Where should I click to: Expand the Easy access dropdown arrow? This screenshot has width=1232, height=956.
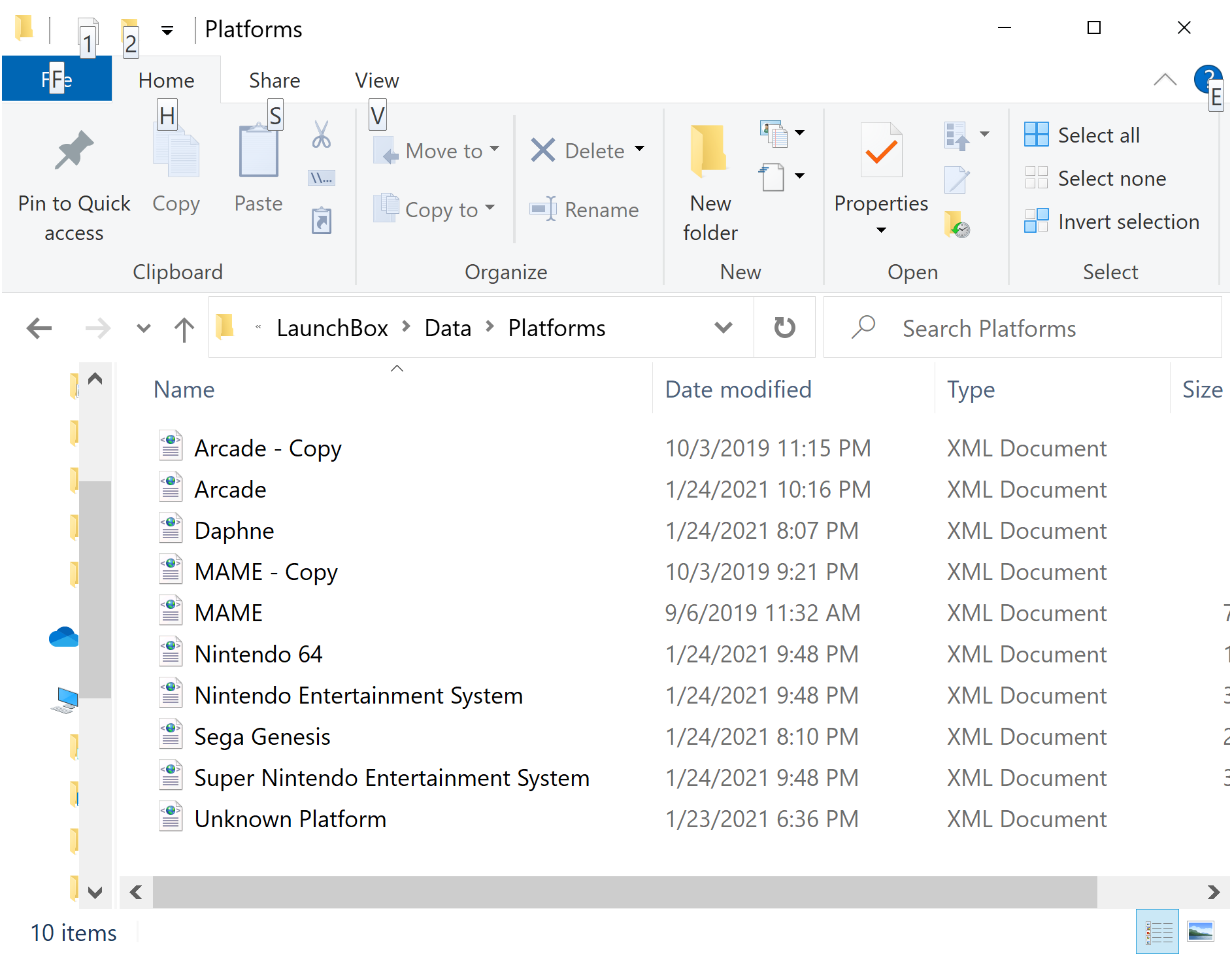click(x=799, y=176)
